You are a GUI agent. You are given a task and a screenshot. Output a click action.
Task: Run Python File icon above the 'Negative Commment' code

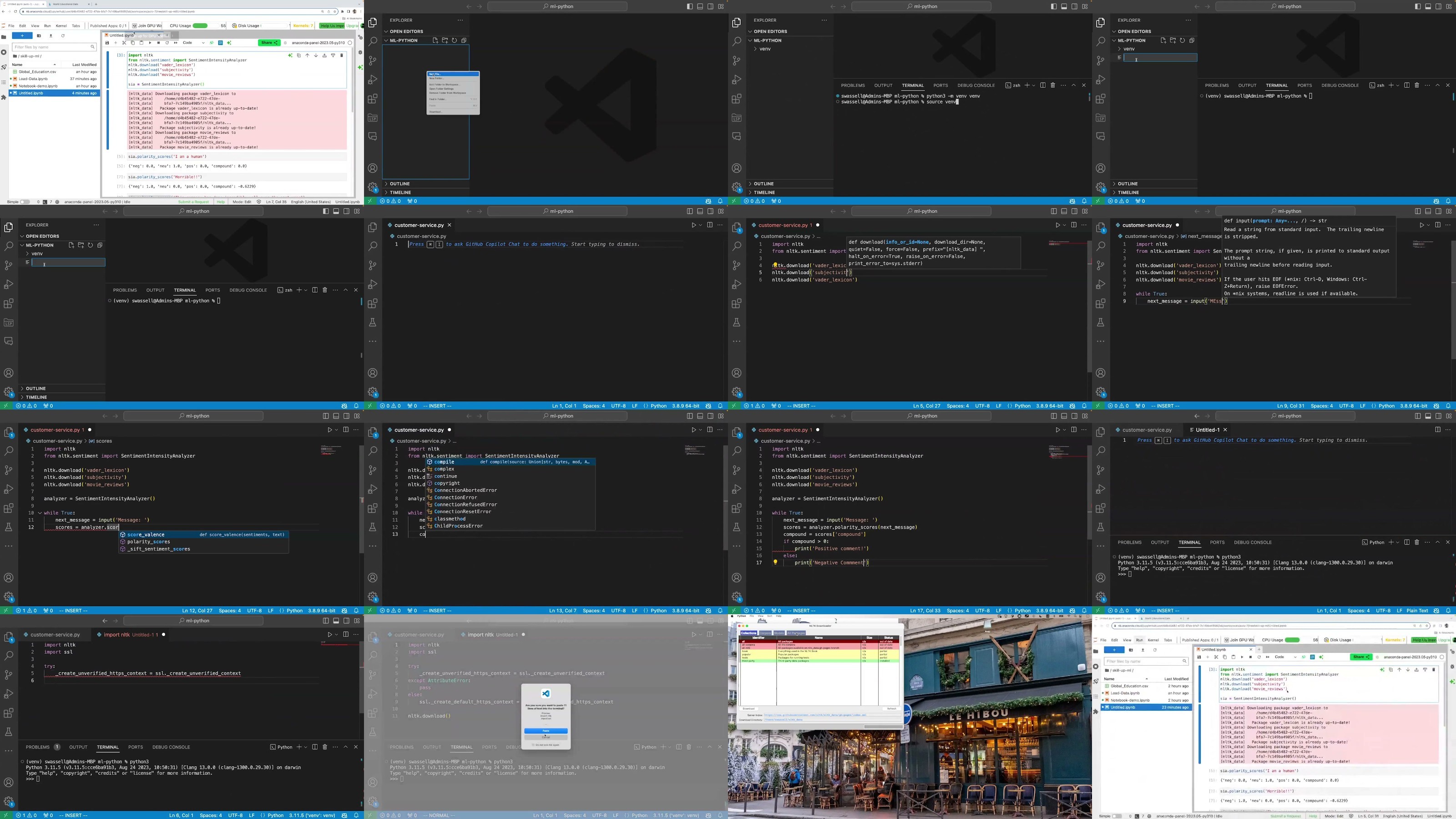[x=1057, y=430]
